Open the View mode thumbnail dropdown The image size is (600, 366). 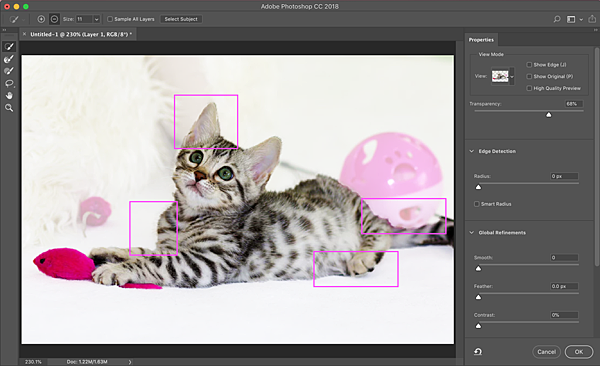tap(512, 77)
